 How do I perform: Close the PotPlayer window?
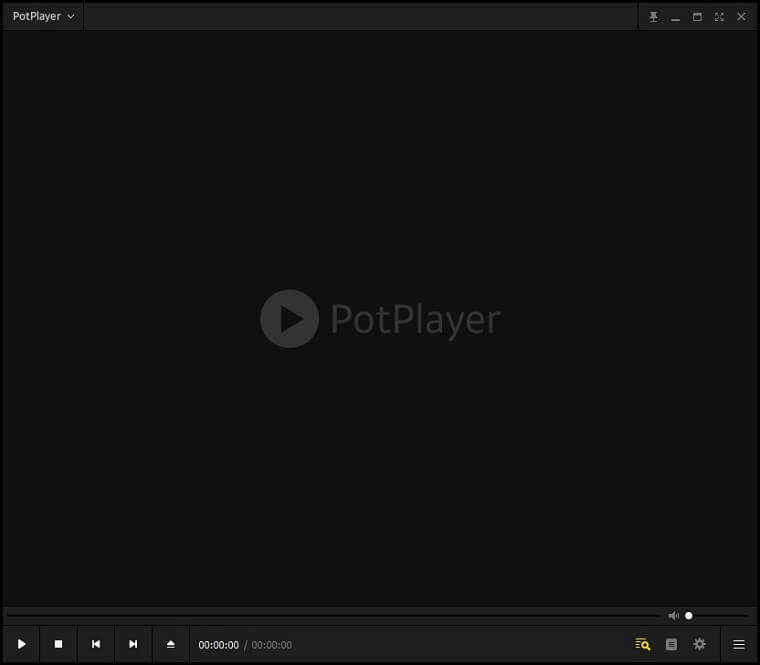(x=741, y=17)
